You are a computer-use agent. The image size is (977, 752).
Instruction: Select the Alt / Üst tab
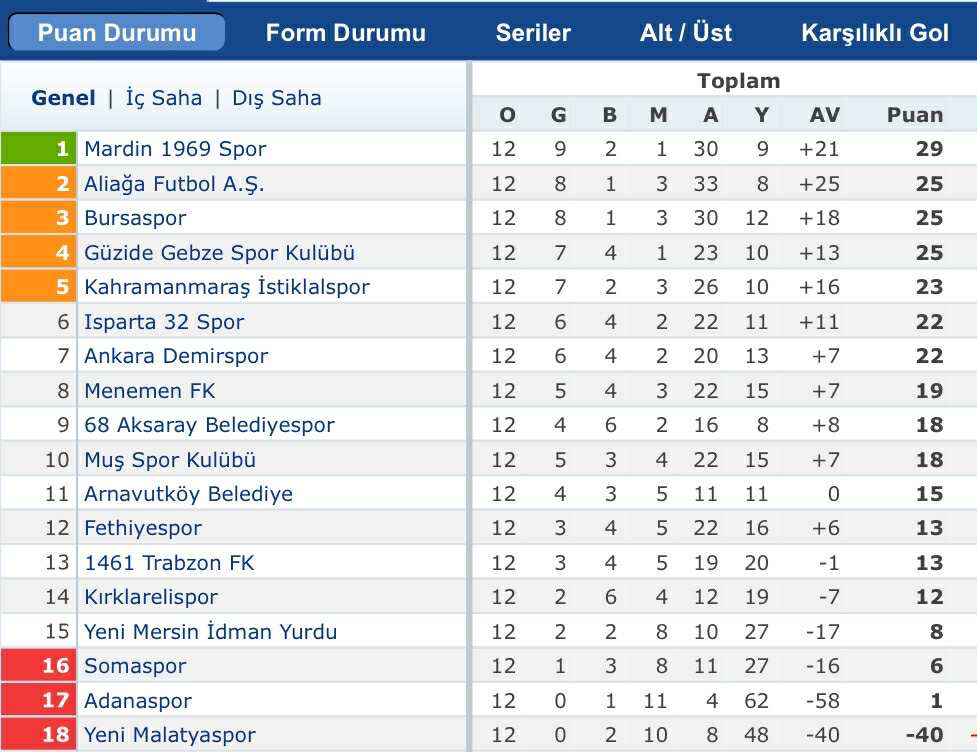pos(686,31)
